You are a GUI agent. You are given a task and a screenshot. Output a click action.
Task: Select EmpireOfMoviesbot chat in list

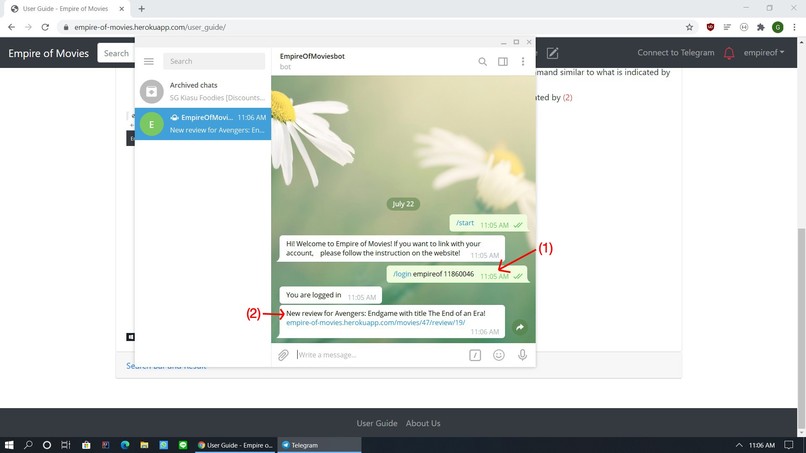[x=203, y=123]
